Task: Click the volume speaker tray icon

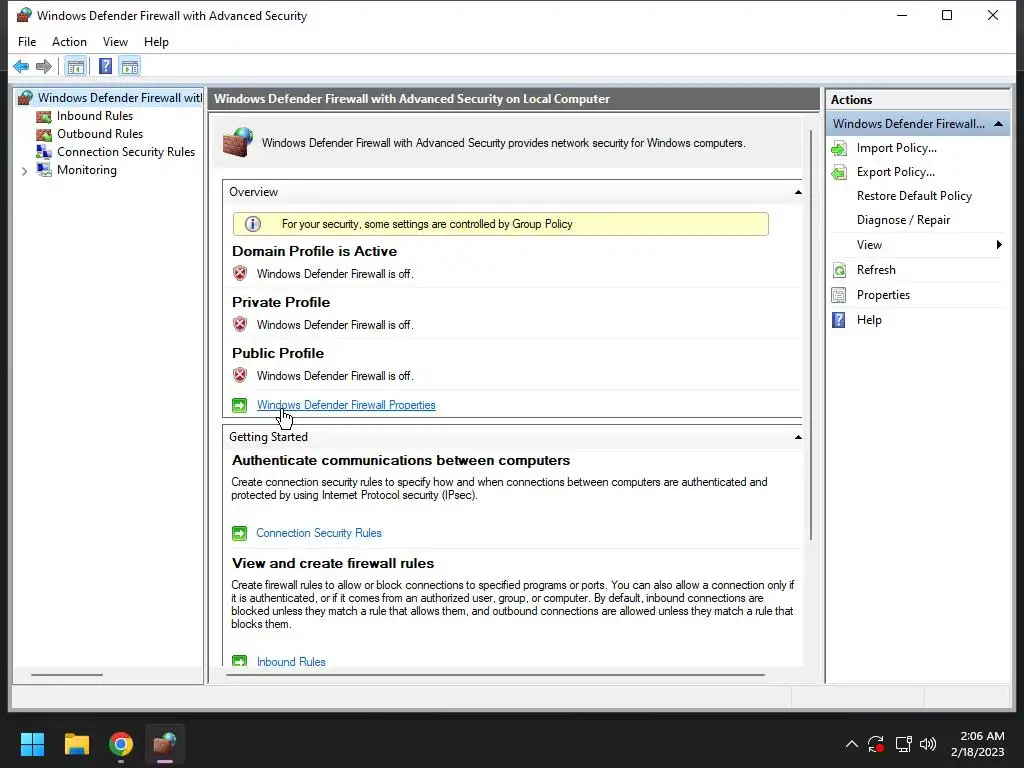Action: coord(927,744)
